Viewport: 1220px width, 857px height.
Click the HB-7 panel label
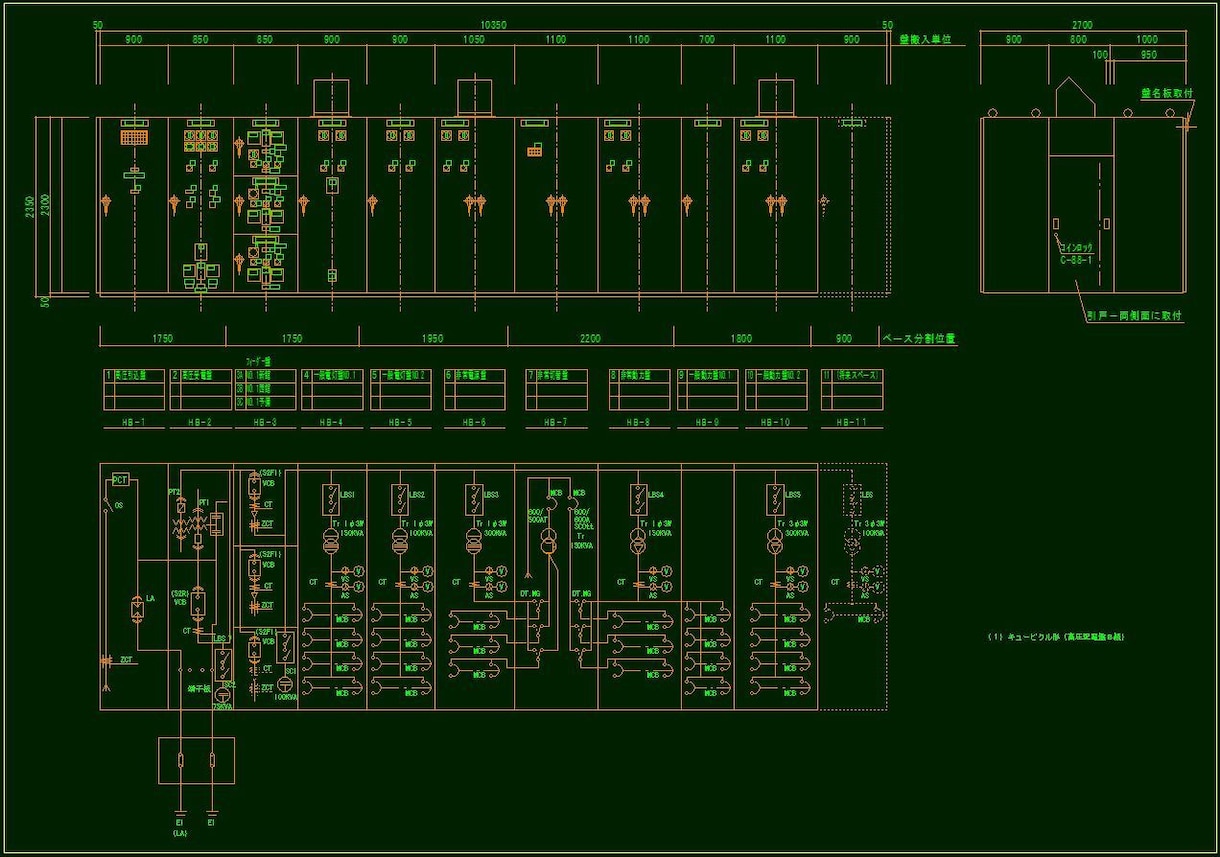click(556, 423)
